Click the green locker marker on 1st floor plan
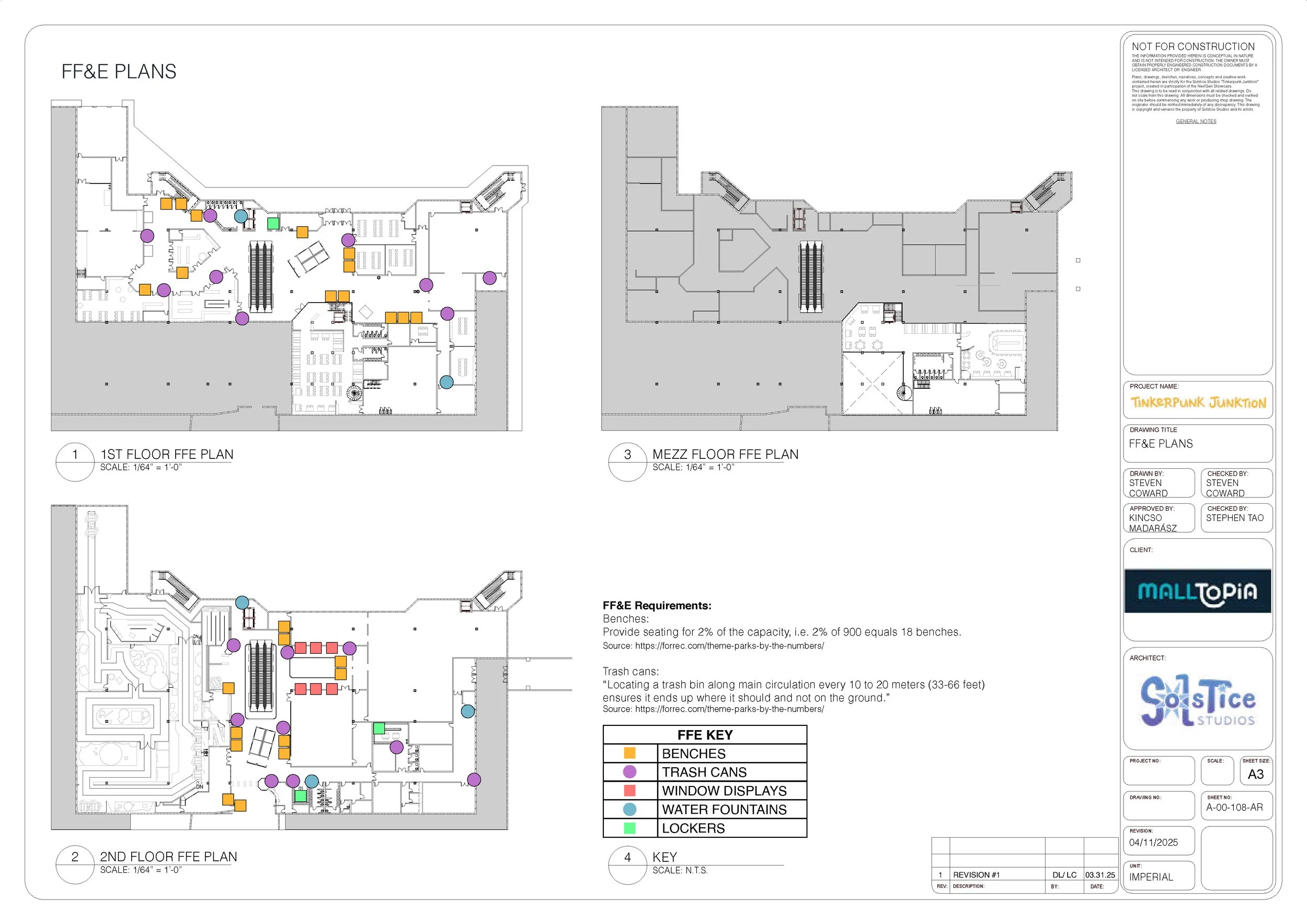 tap(273, 224)
